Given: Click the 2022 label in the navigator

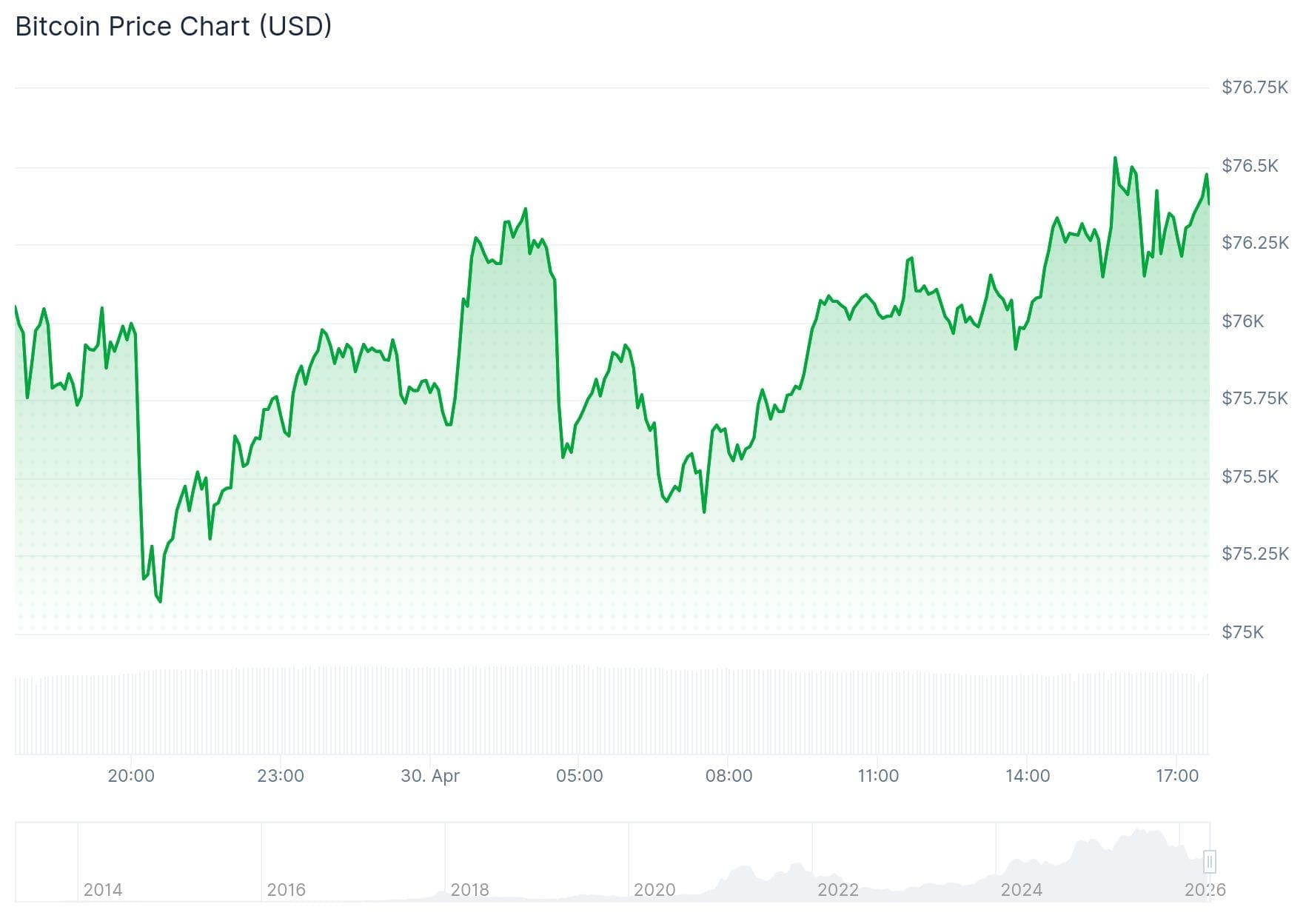Looking at the screenshot, I should click(x=838, y=889).
